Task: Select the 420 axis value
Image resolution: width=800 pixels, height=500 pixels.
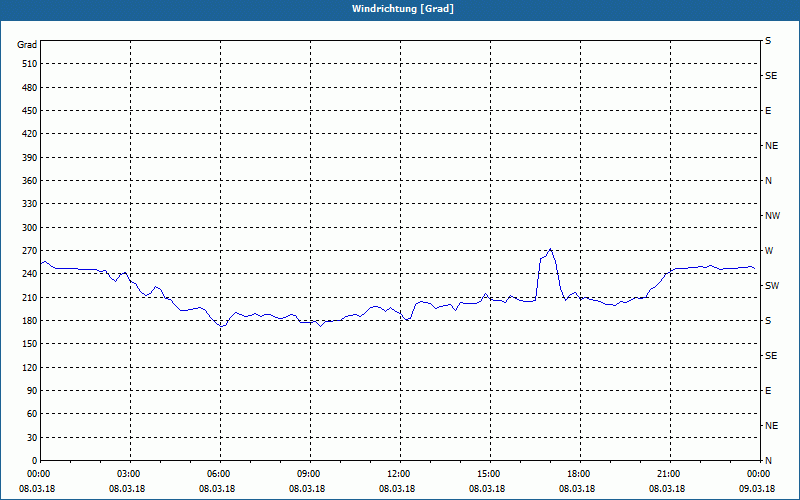Action: [30, 134]
